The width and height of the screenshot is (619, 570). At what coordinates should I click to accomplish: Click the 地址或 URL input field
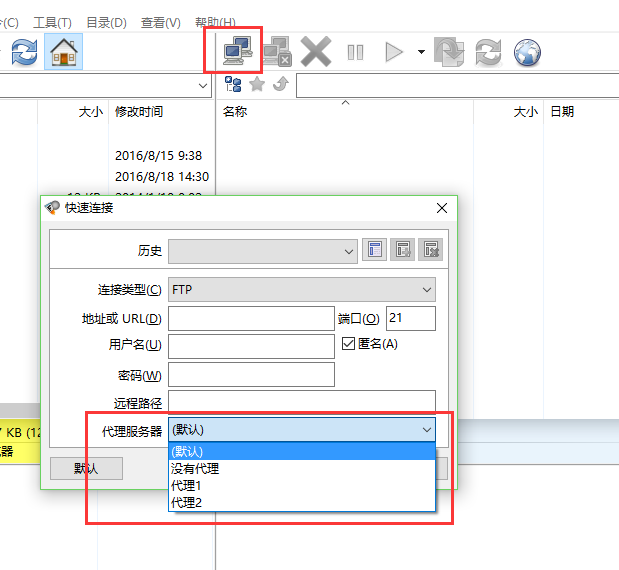(250, 319)
